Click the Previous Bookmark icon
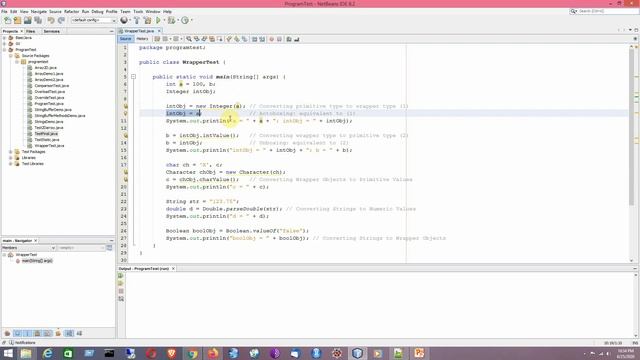The width and height of the screenshot is (640, 360). (229, 39)
